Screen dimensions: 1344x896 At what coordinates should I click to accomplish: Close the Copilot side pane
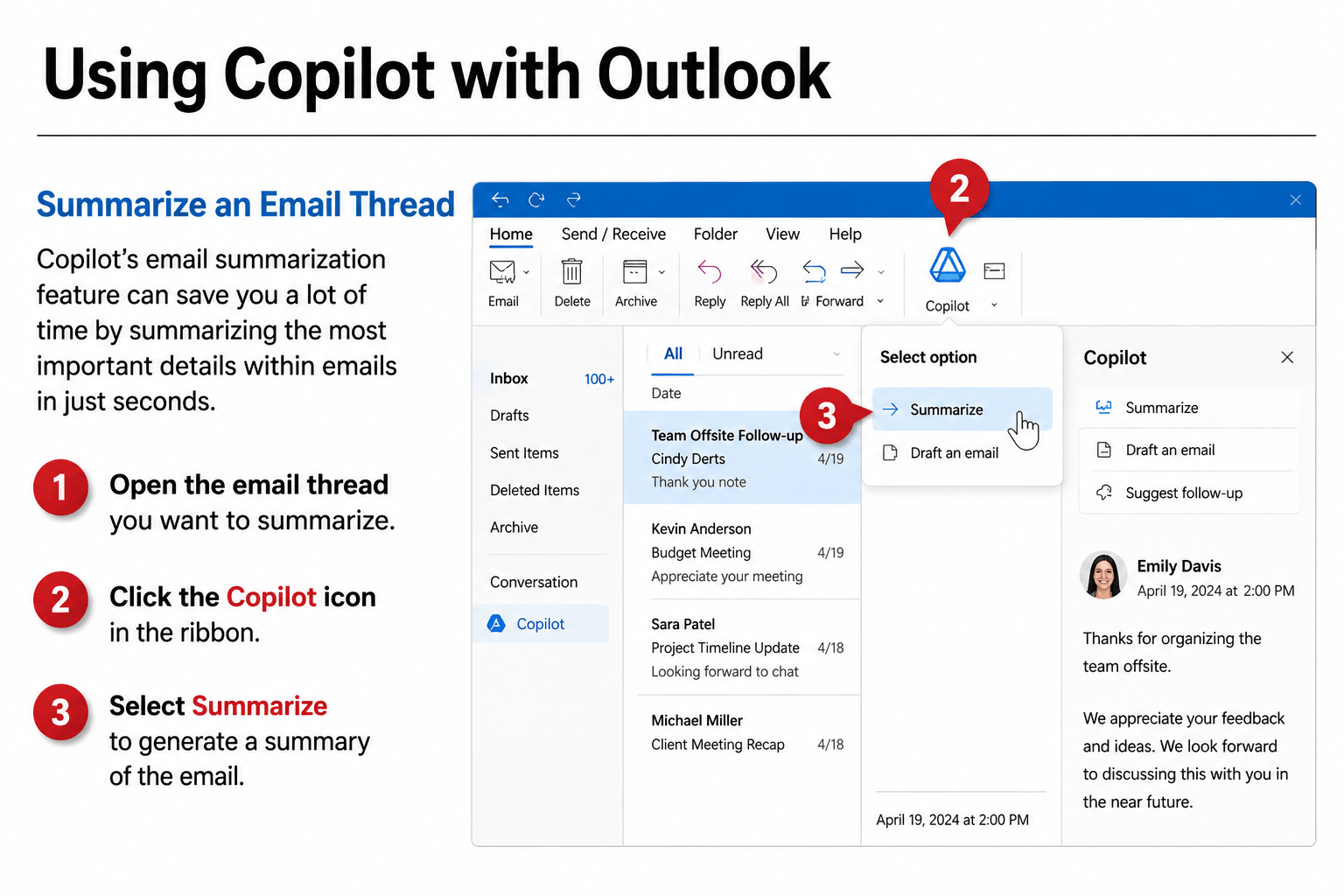pos(1287,357)
